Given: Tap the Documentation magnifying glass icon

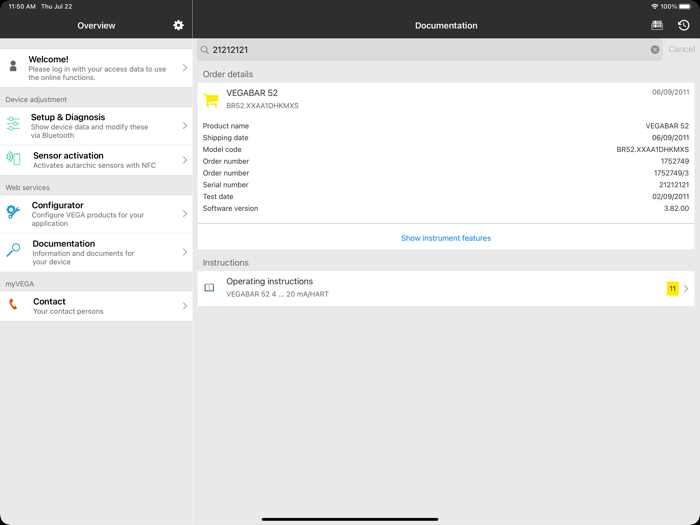Looking at the screenshot, I should click(13, 250).
